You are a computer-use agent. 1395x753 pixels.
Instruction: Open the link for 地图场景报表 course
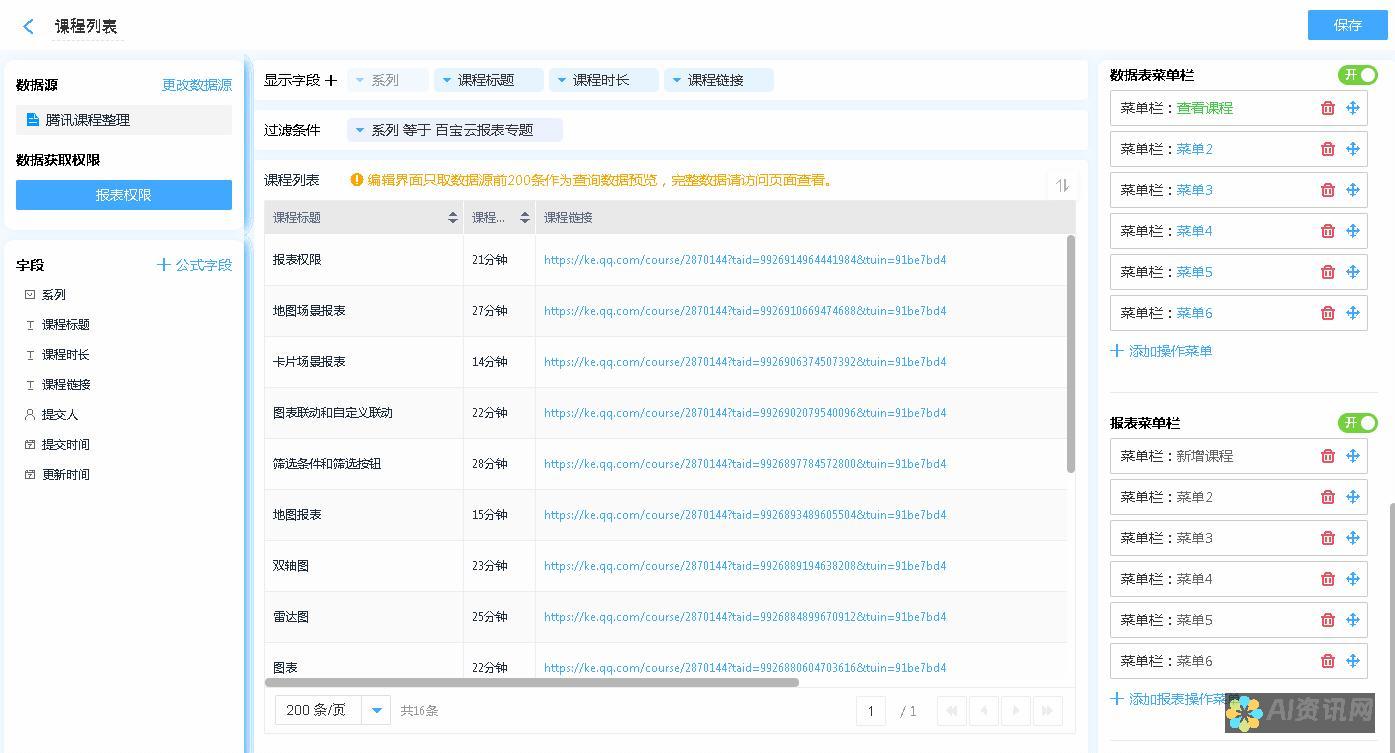745,311
